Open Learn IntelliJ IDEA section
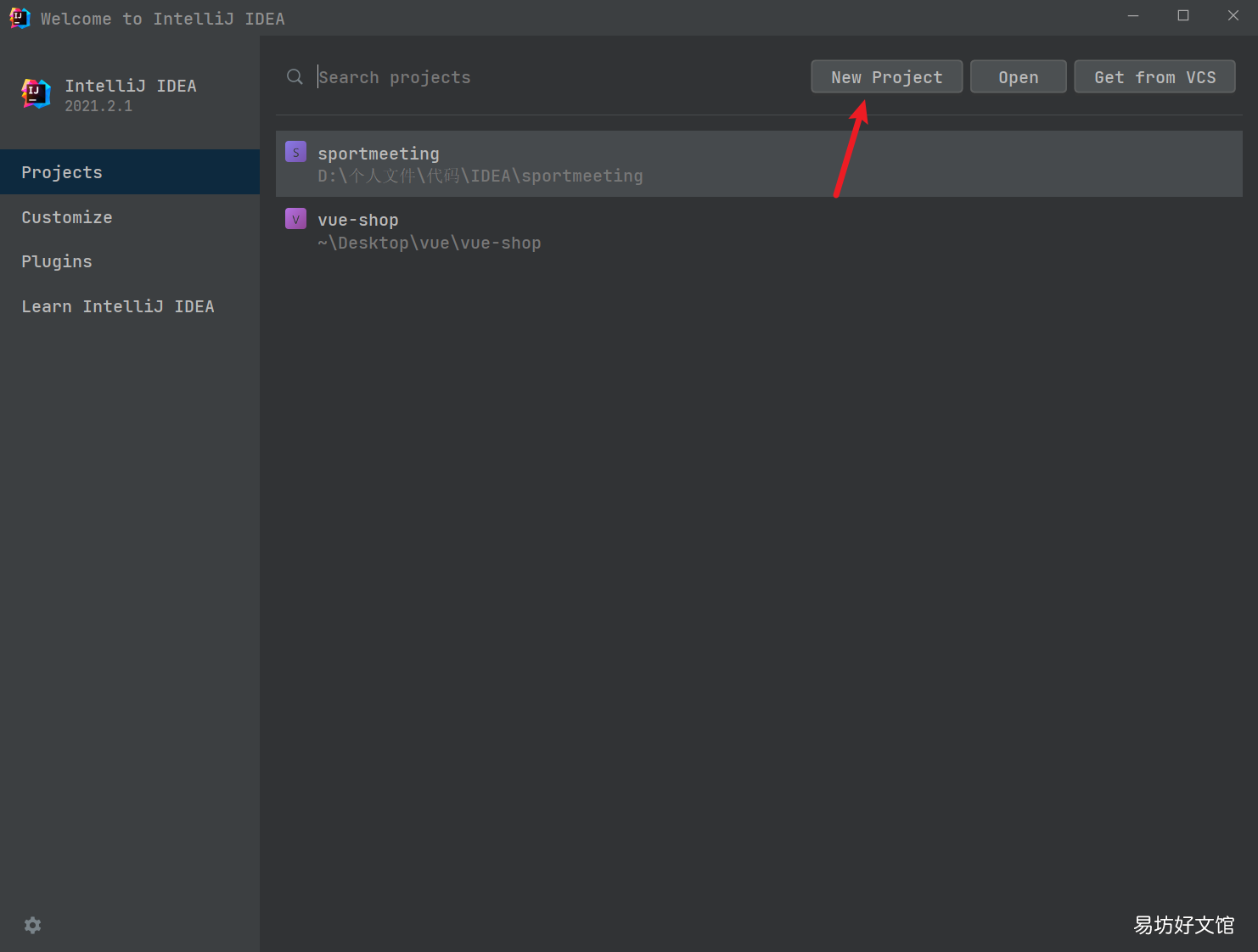 (x=130, y=306)
